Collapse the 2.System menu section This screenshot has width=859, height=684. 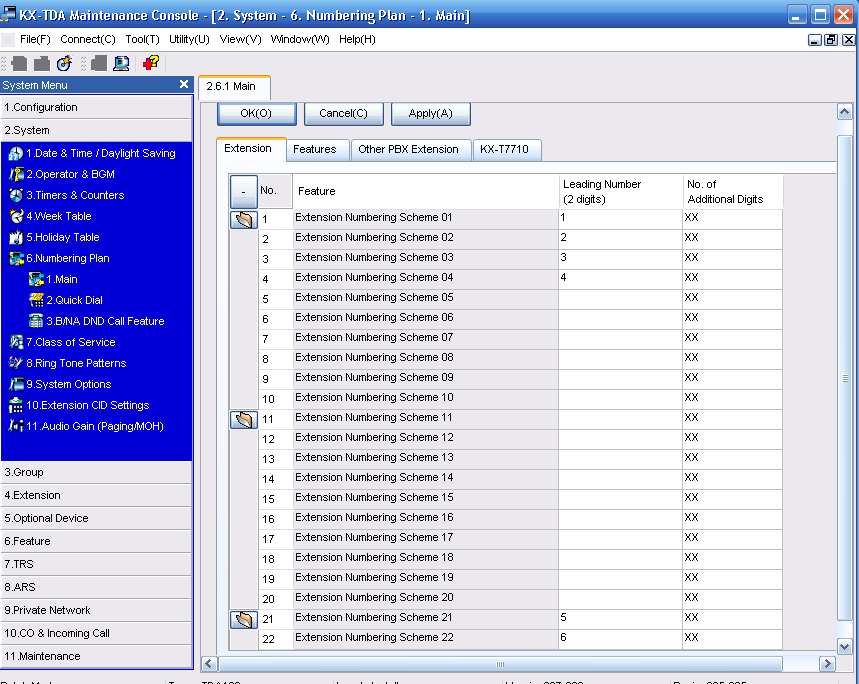[96, 130]
